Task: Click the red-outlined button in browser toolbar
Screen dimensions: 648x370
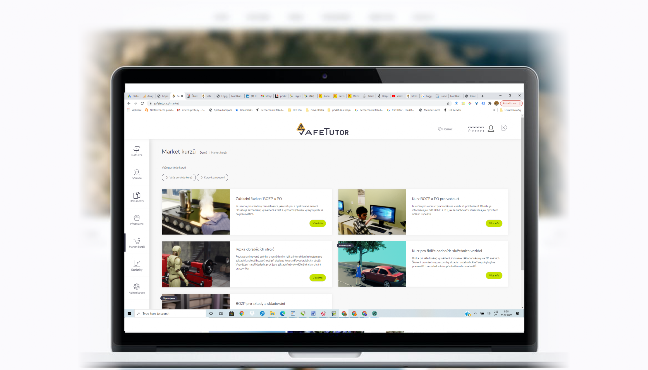Action: (x=511, y=103)
